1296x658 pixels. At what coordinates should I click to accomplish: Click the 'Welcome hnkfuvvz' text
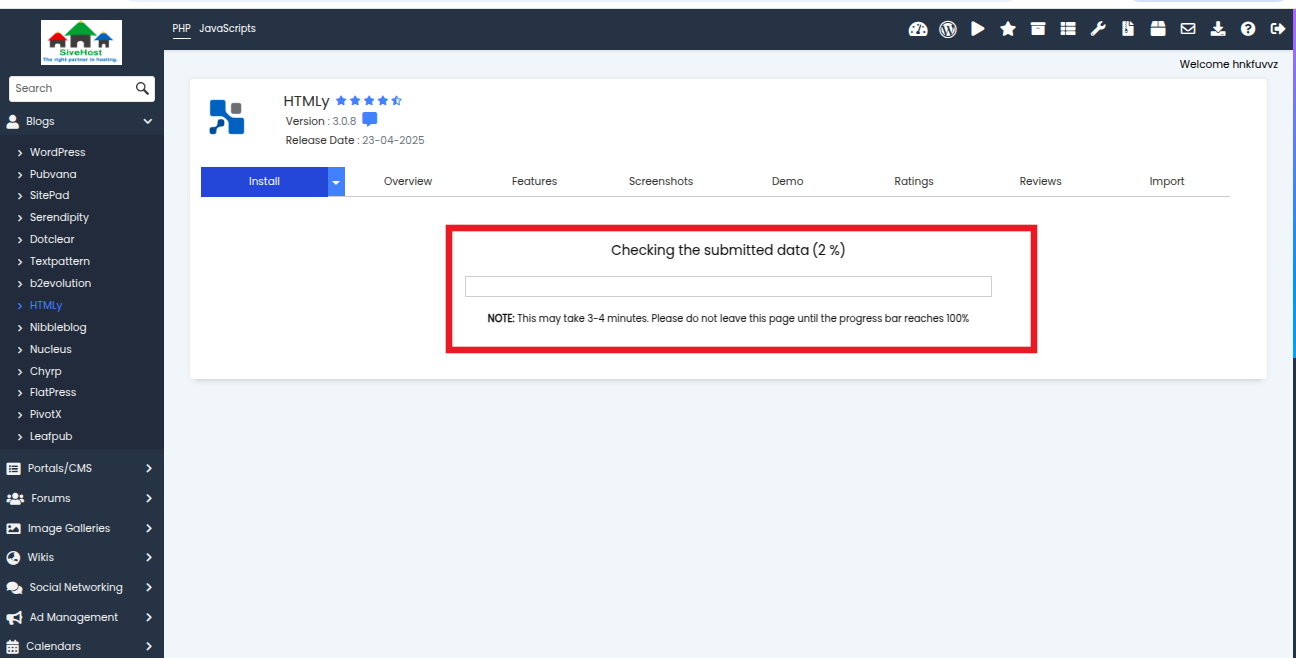(1228, 64)
